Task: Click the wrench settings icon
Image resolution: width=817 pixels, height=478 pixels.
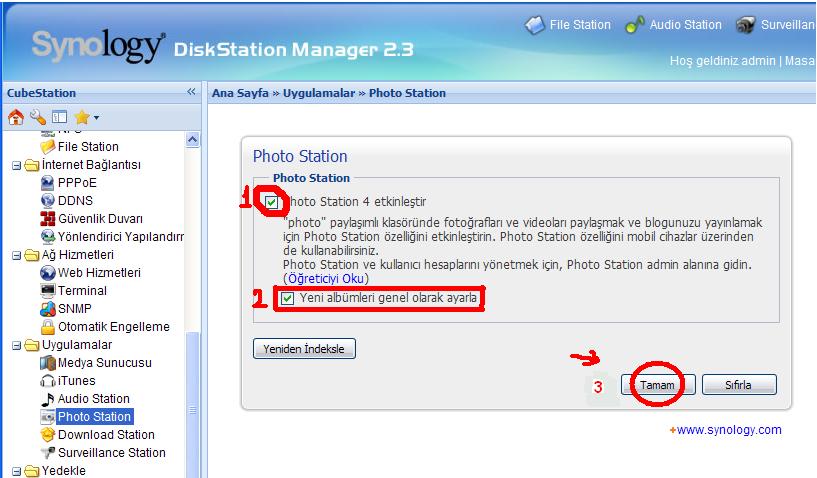Action: pyautogui.click(x=37, y=117)
